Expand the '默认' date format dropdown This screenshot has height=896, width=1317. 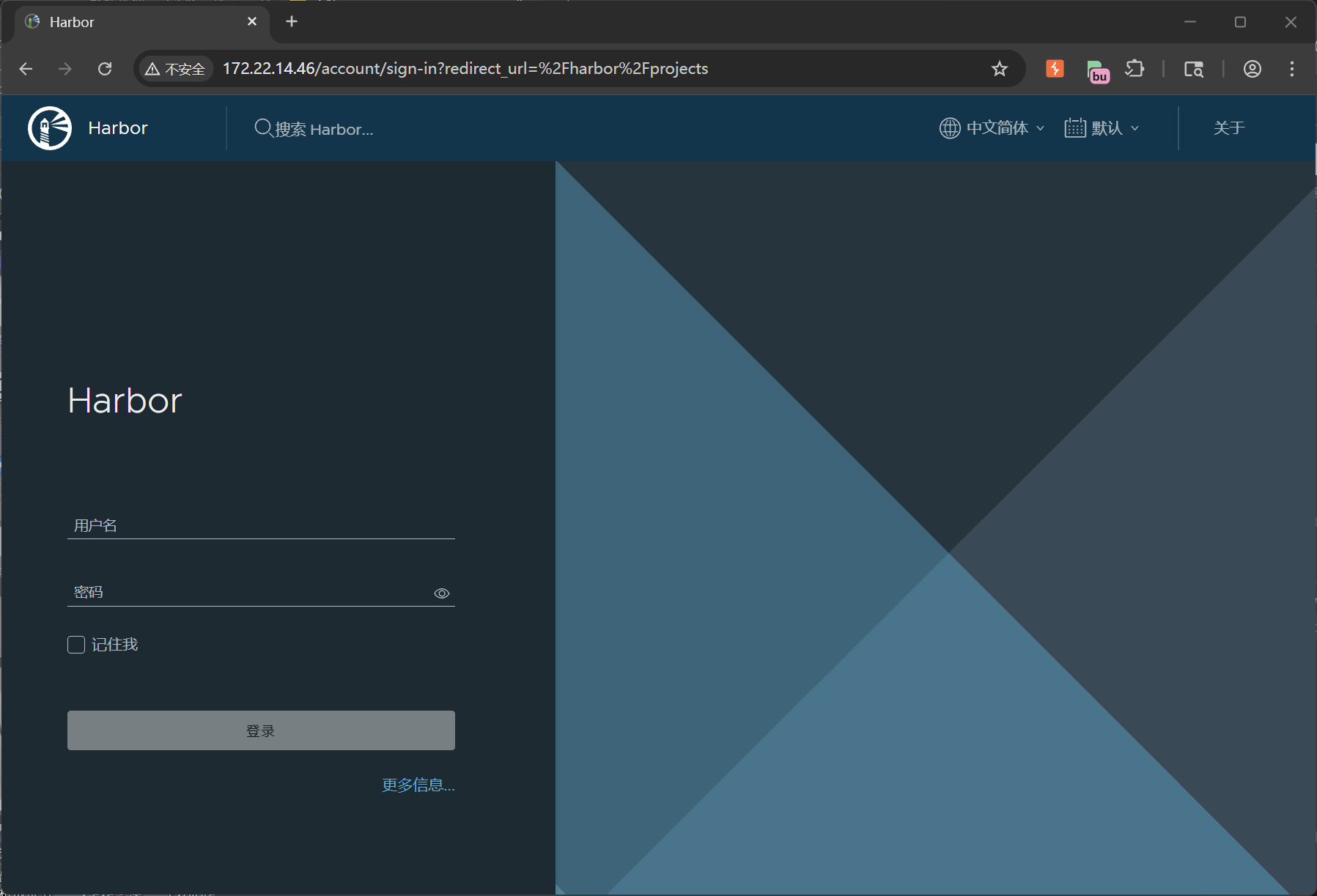1102,128
